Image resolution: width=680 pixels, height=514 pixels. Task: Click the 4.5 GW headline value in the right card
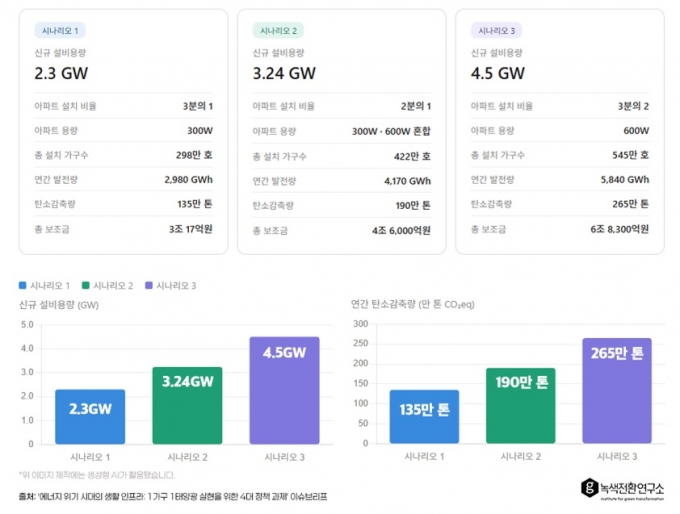pos(497,73)
